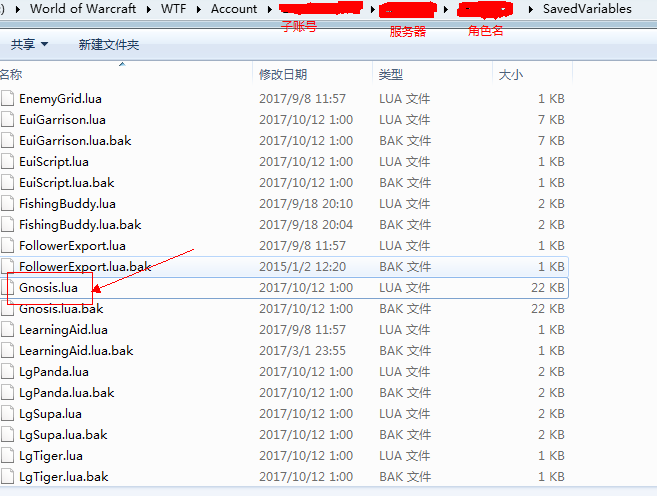The height and width of the screenshot is (496, 657).
Task: Select the Gnosis.lua.bak file name
Action: tap(61, 309)
